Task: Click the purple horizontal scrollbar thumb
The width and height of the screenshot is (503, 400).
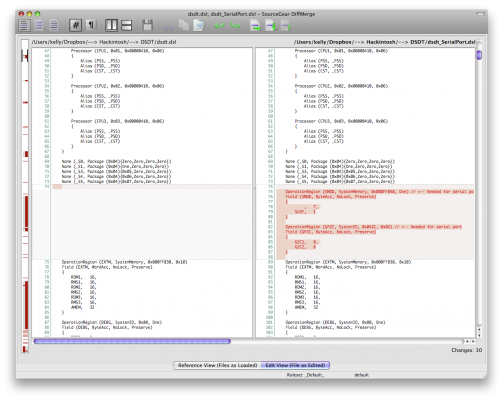Action: 132,341
